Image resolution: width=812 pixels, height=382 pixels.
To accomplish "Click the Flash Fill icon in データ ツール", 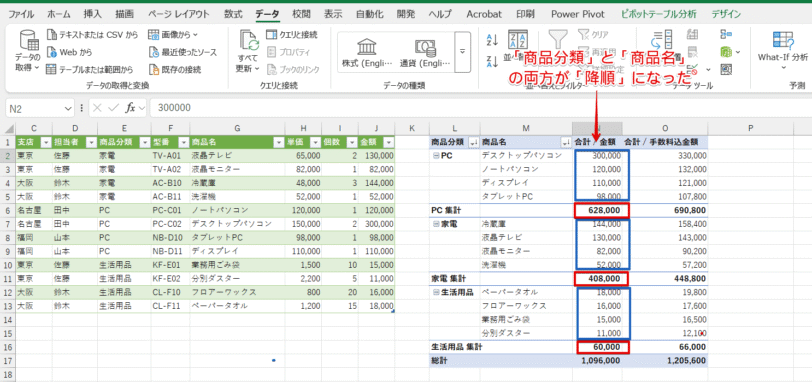I will pyautogui.click(x=692, y=35).
